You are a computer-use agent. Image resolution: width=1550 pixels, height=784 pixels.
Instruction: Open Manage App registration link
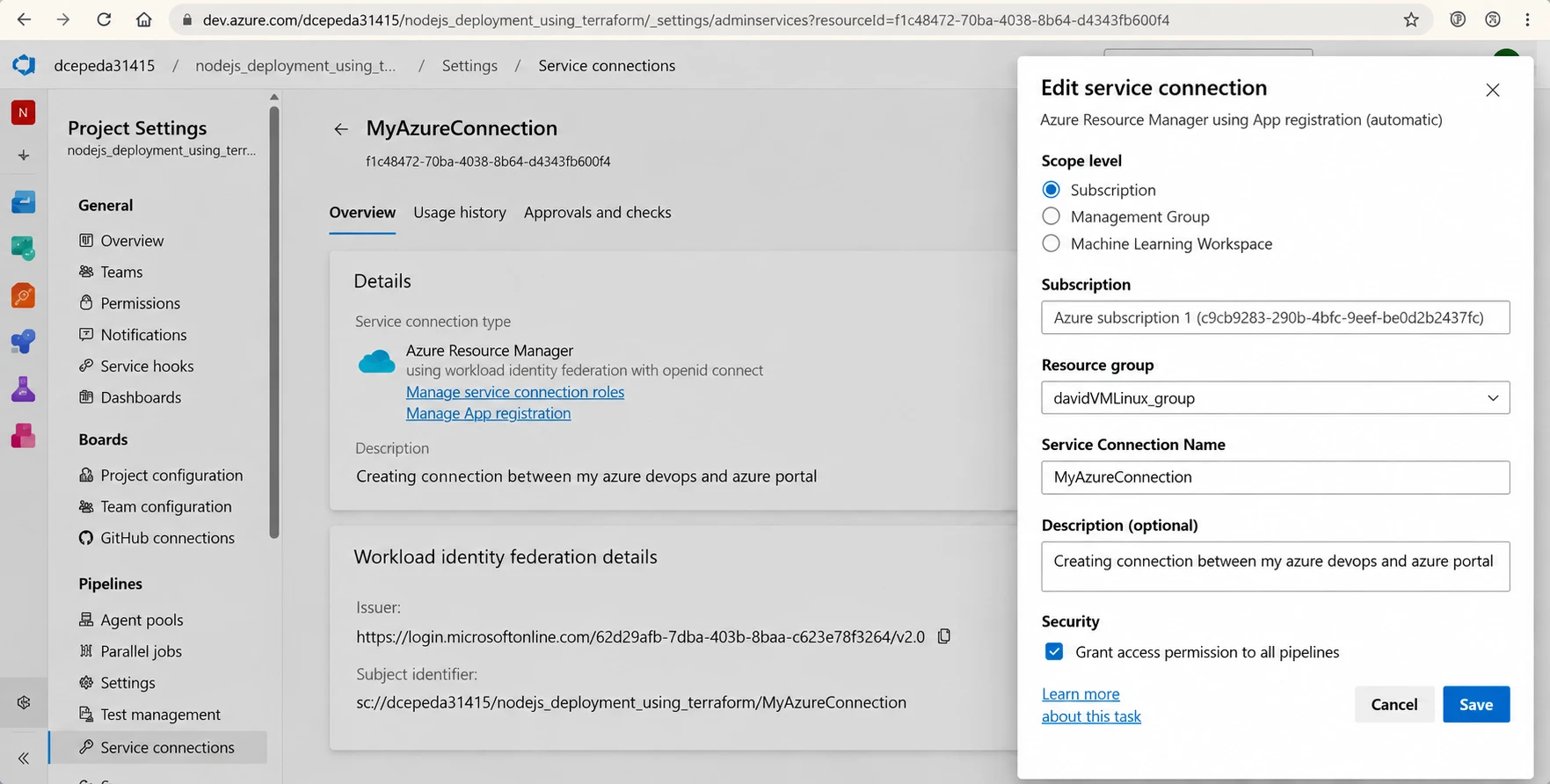(488, 413)
